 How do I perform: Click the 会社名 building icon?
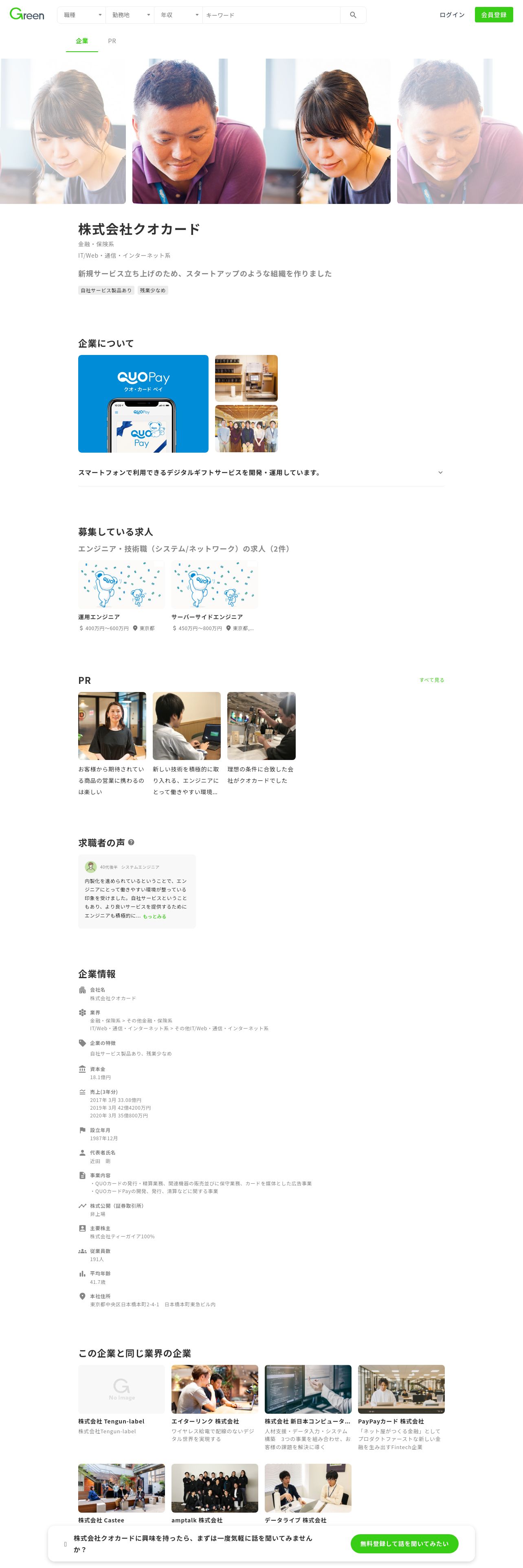[x=82, y=990]
